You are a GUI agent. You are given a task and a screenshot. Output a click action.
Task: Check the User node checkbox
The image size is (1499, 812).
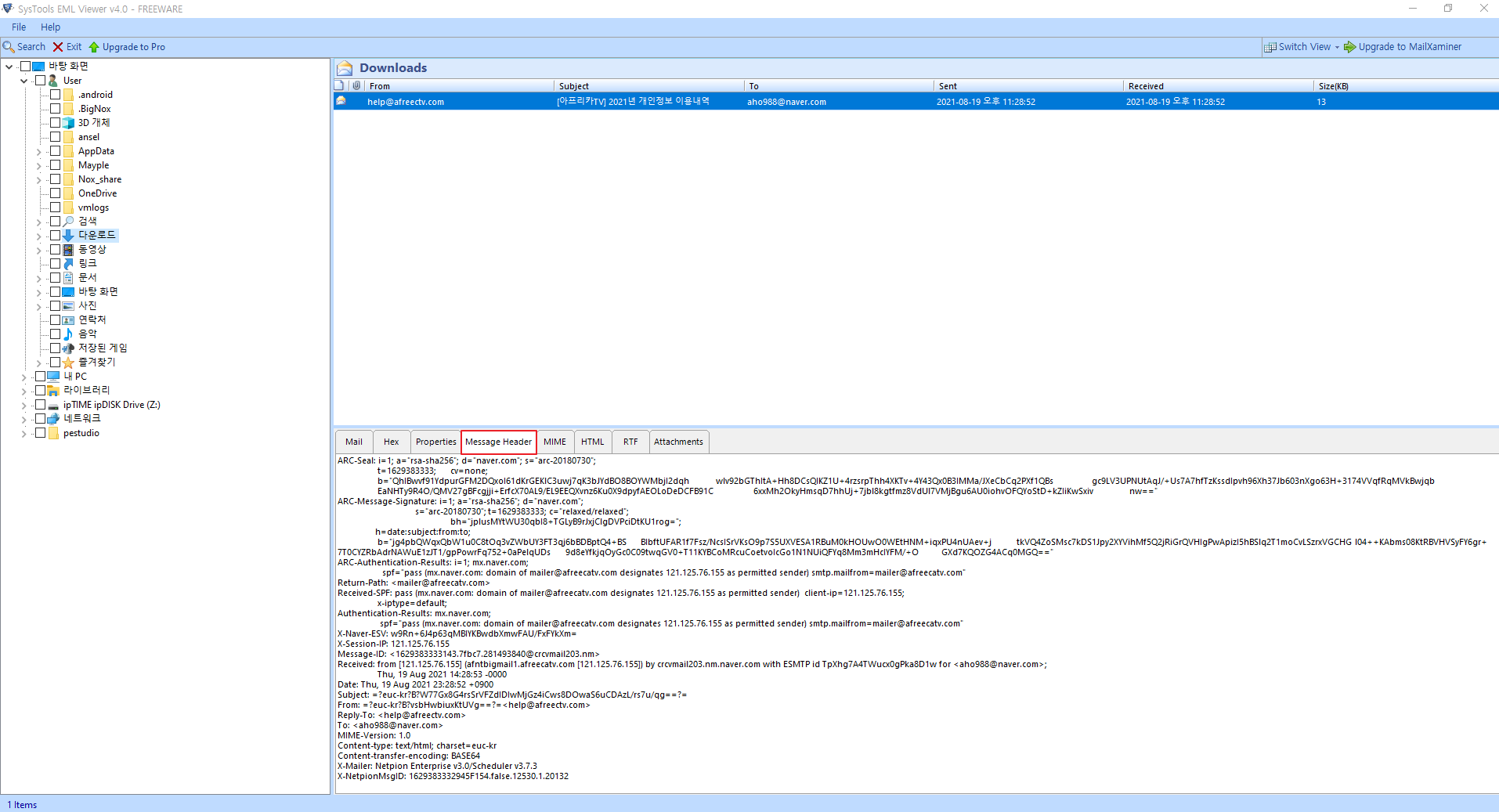point(40,81)
